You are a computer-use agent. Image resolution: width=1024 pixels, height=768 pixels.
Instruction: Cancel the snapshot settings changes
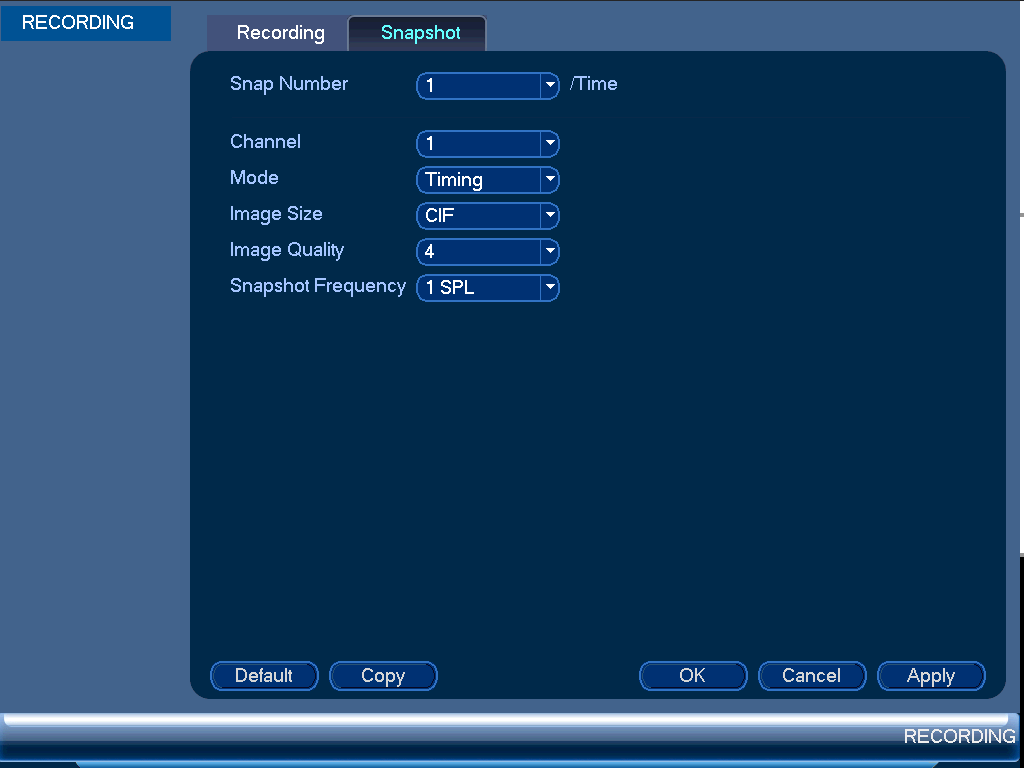[812, 675]
